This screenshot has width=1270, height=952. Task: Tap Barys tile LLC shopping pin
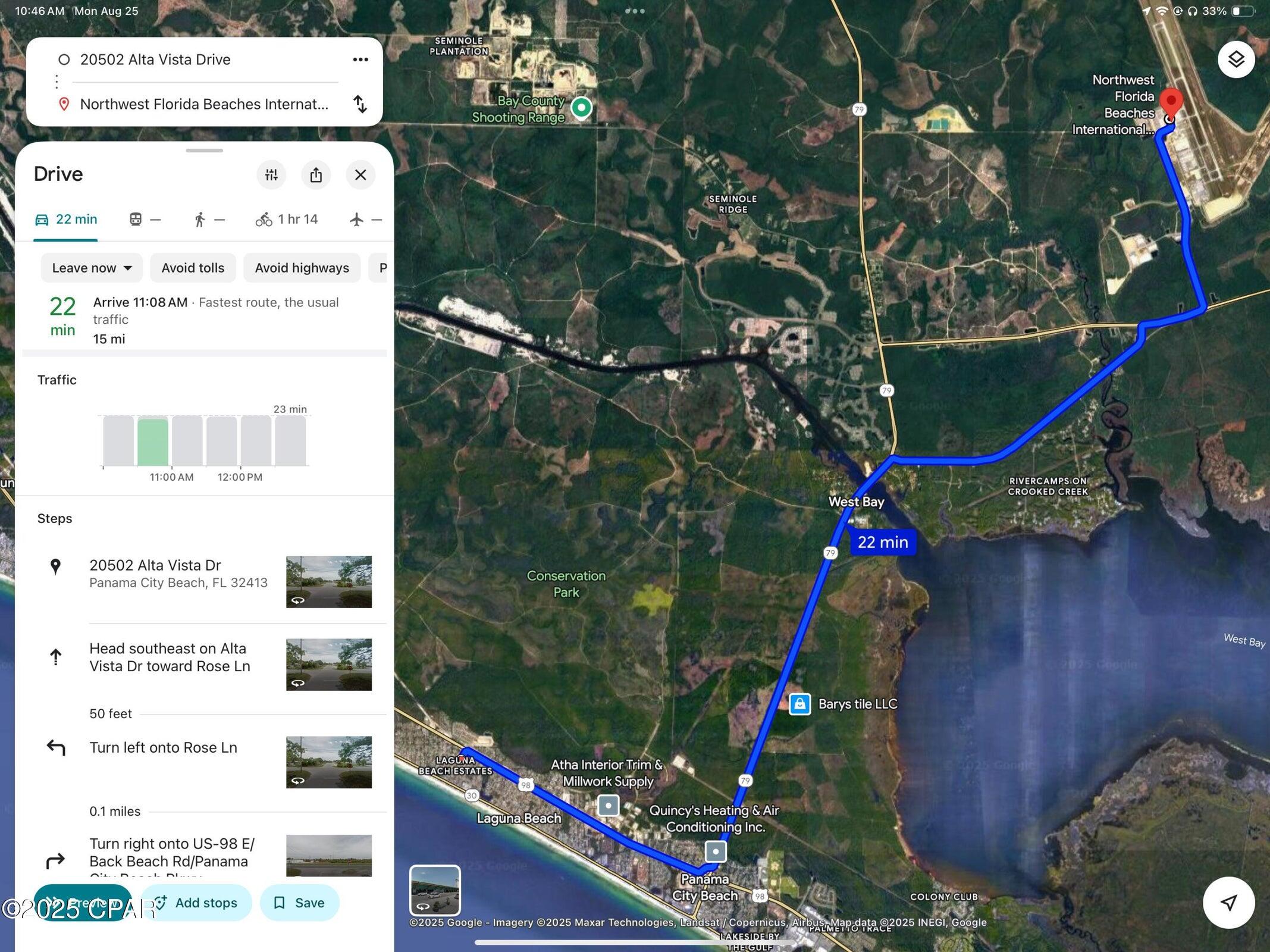pyautogui.click(x=799, y=704)
